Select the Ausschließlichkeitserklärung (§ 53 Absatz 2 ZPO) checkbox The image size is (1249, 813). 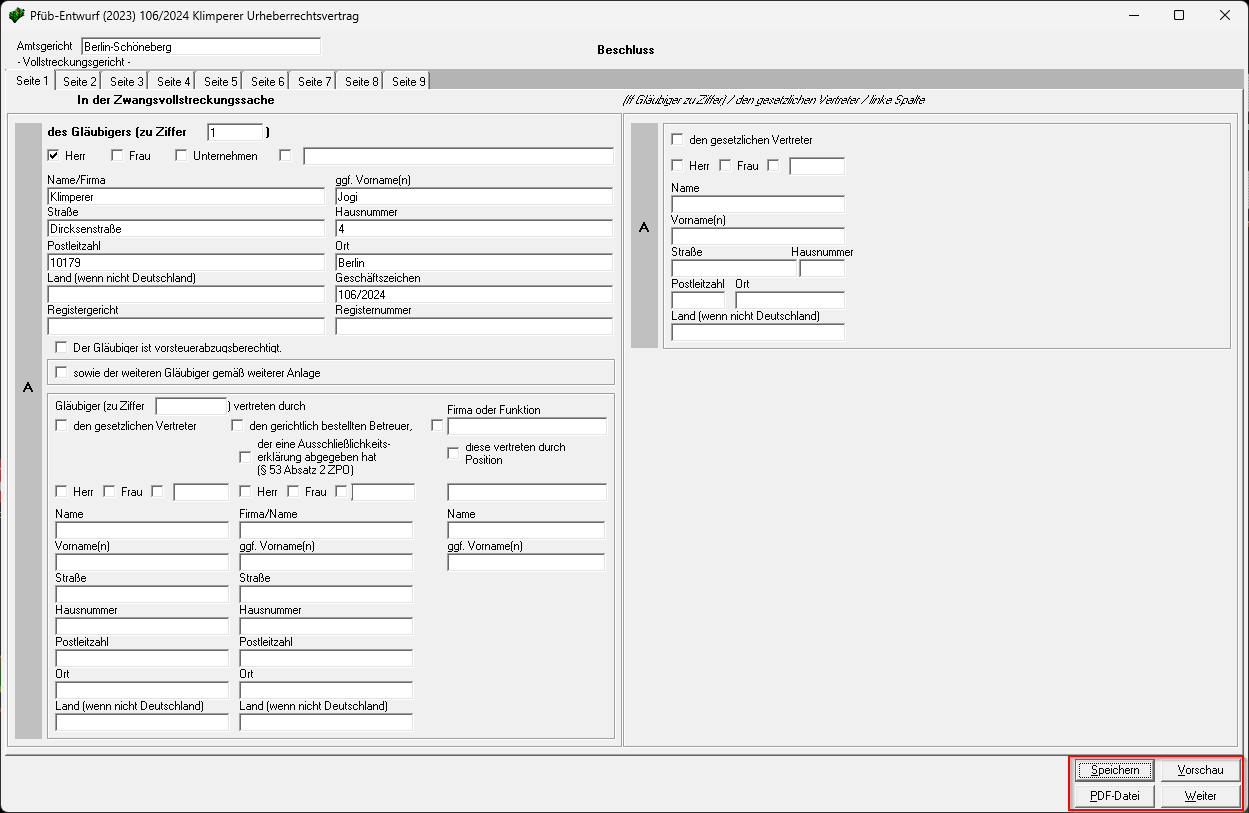coord(246,457)
